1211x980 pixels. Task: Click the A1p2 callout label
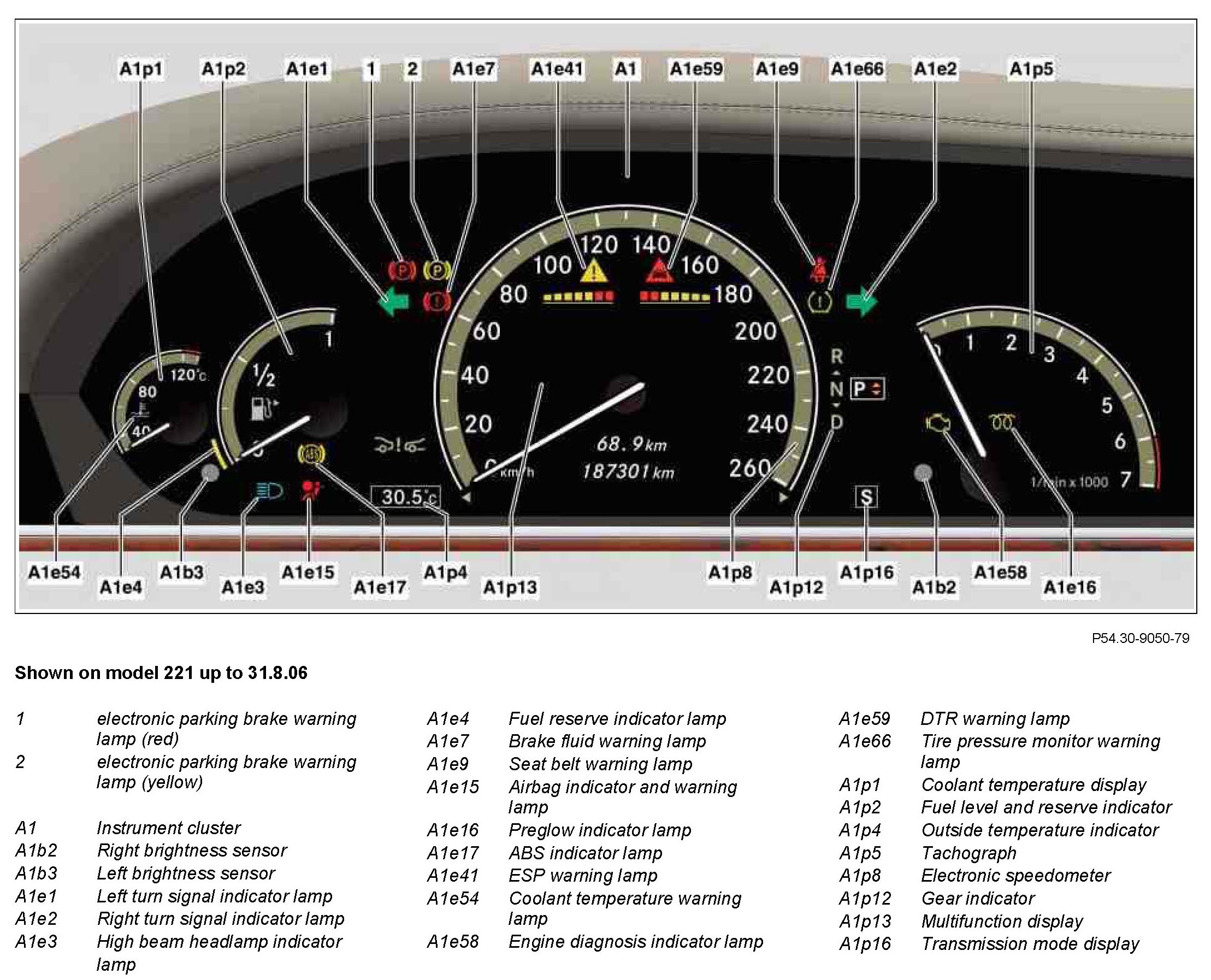pos(223,69)
